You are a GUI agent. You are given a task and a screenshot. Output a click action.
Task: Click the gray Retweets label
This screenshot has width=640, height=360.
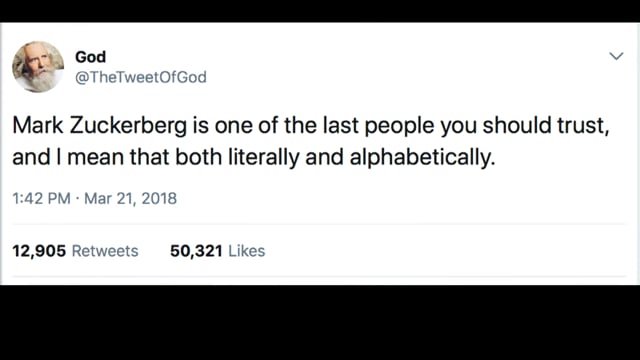pyautogui.click(x=105, y=251)
